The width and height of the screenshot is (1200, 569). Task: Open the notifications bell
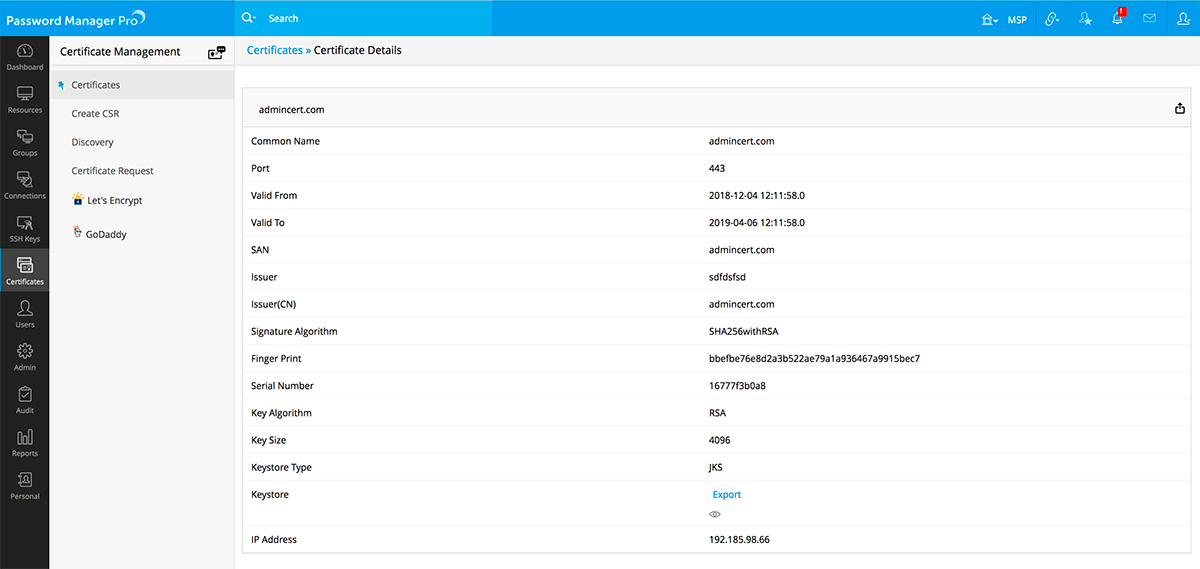click(x=1118, y=18)
